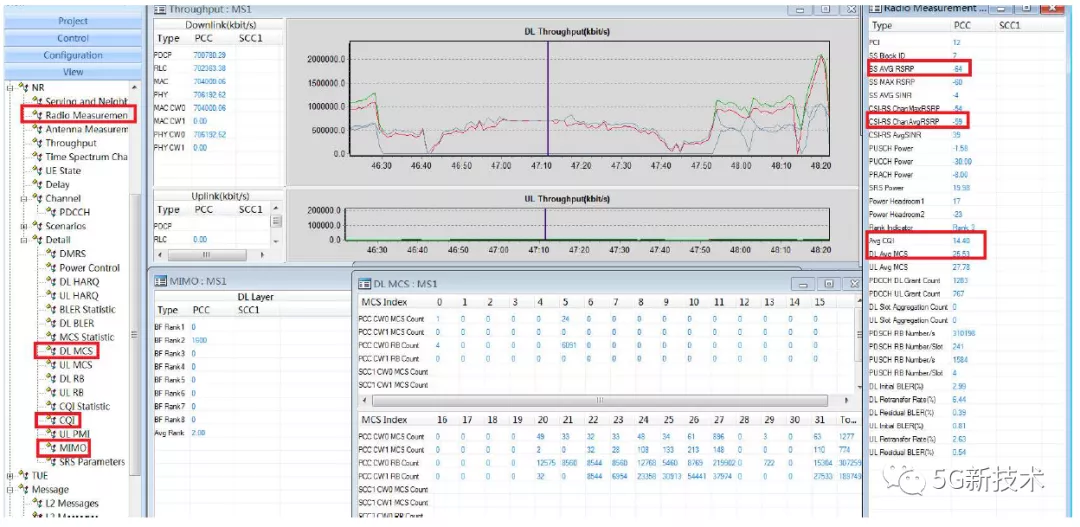Collapse the Channel tree node
The image size is (1080, 527).
24,198
